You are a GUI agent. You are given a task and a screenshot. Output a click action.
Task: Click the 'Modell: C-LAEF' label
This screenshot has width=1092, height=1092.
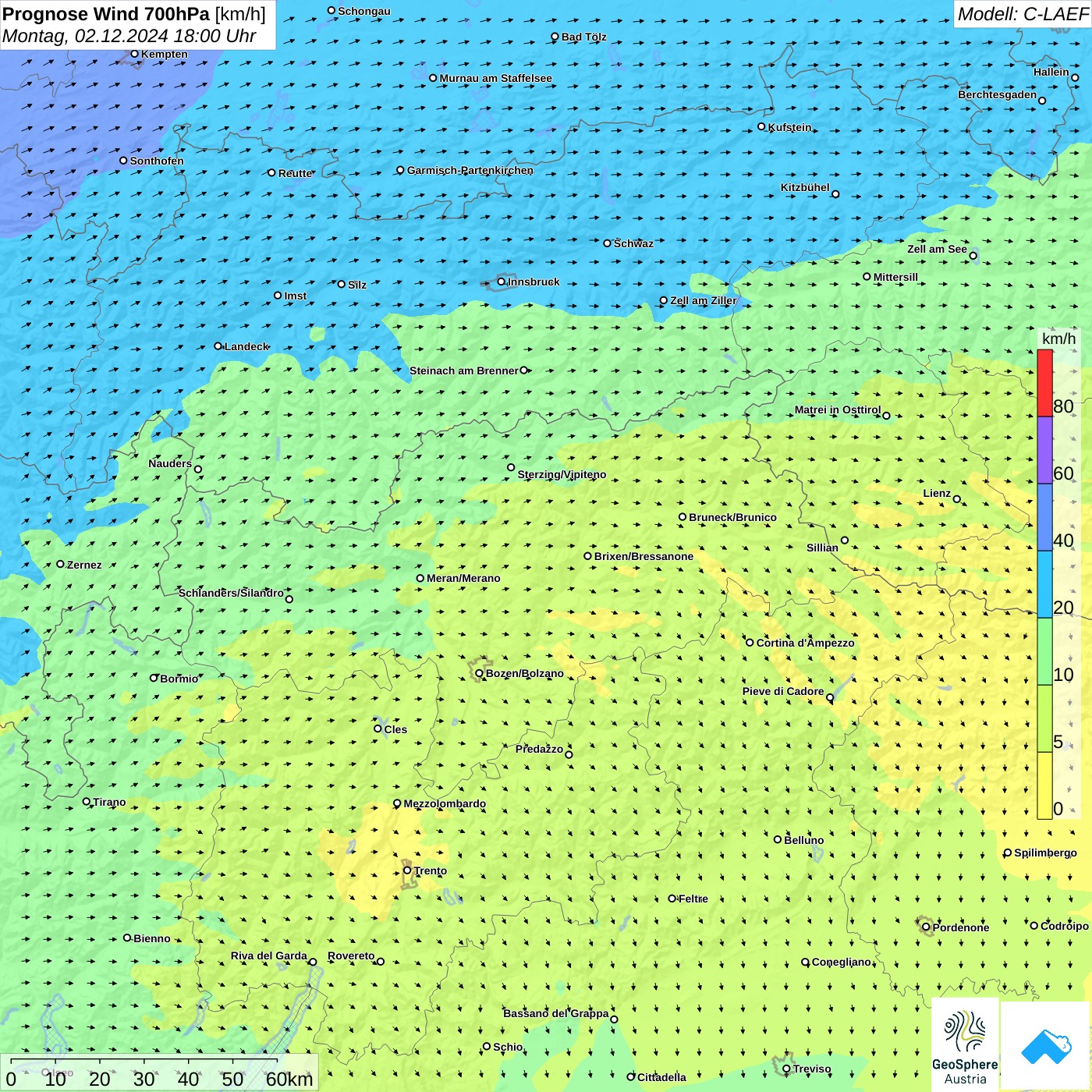[x=1022, y=14]
